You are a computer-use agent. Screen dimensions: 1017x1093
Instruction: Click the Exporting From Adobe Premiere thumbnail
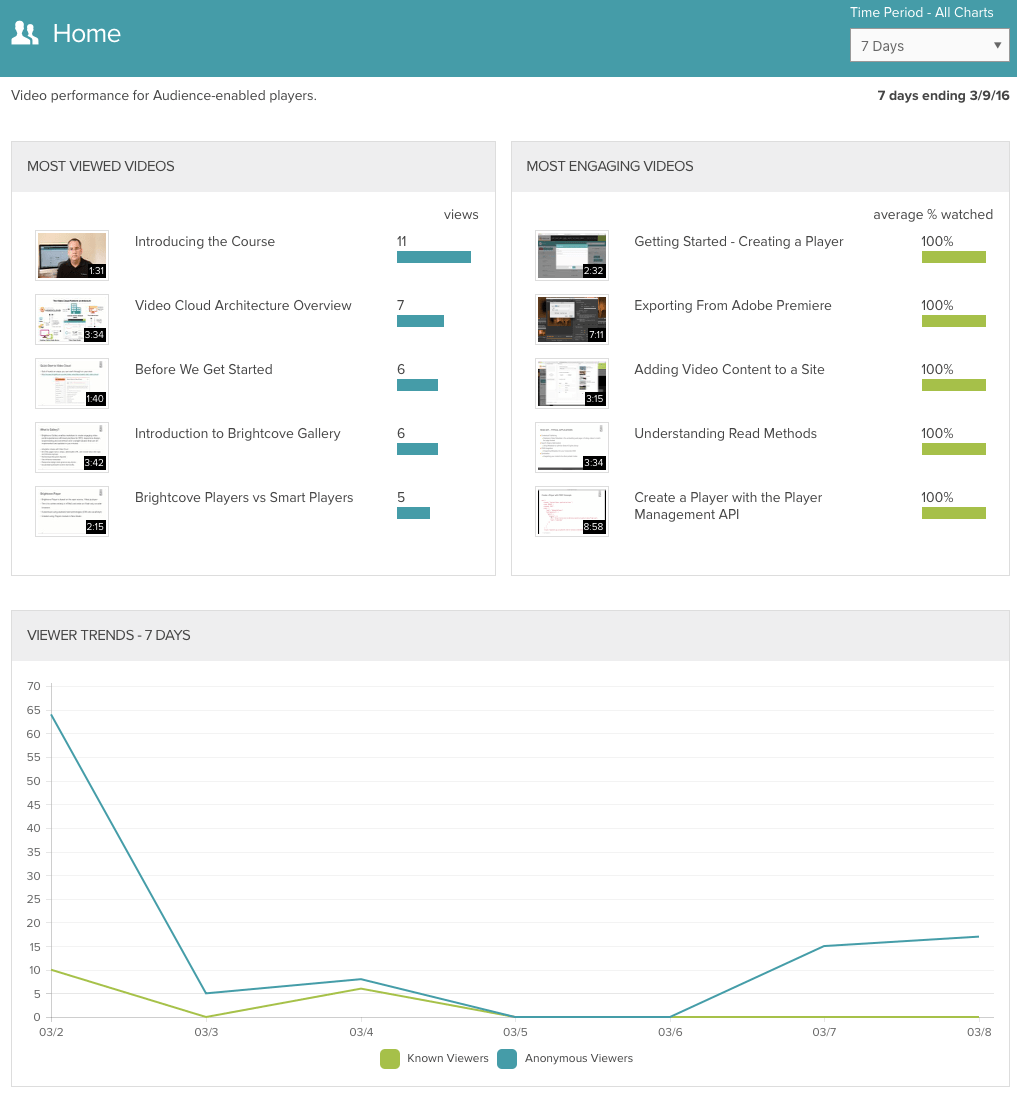coord(571,320)
